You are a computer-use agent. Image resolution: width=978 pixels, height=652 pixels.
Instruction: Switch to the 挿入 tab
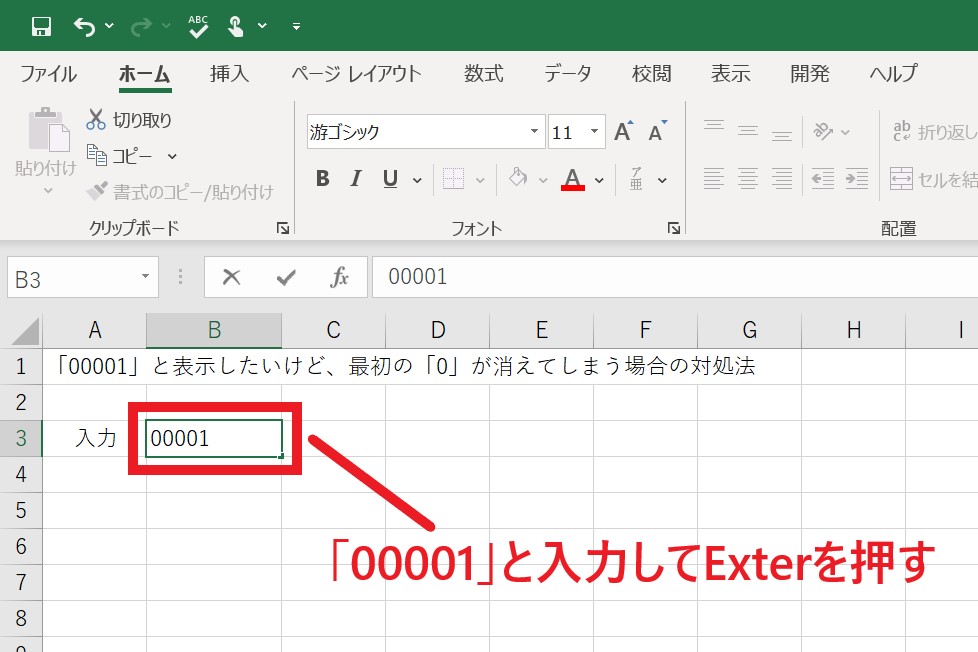pyautogui.click(x=230, y=74)
